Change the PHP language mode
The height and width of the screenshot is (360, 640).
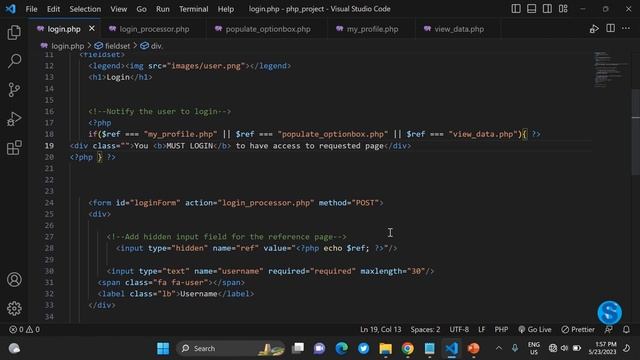point(501,329)
